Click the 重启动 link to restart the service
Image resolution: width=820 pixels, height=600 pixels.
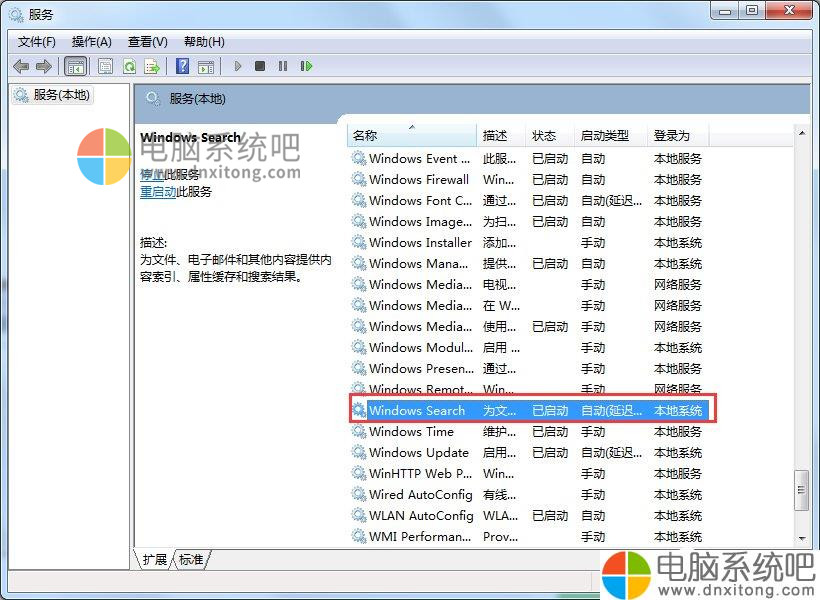158,192
